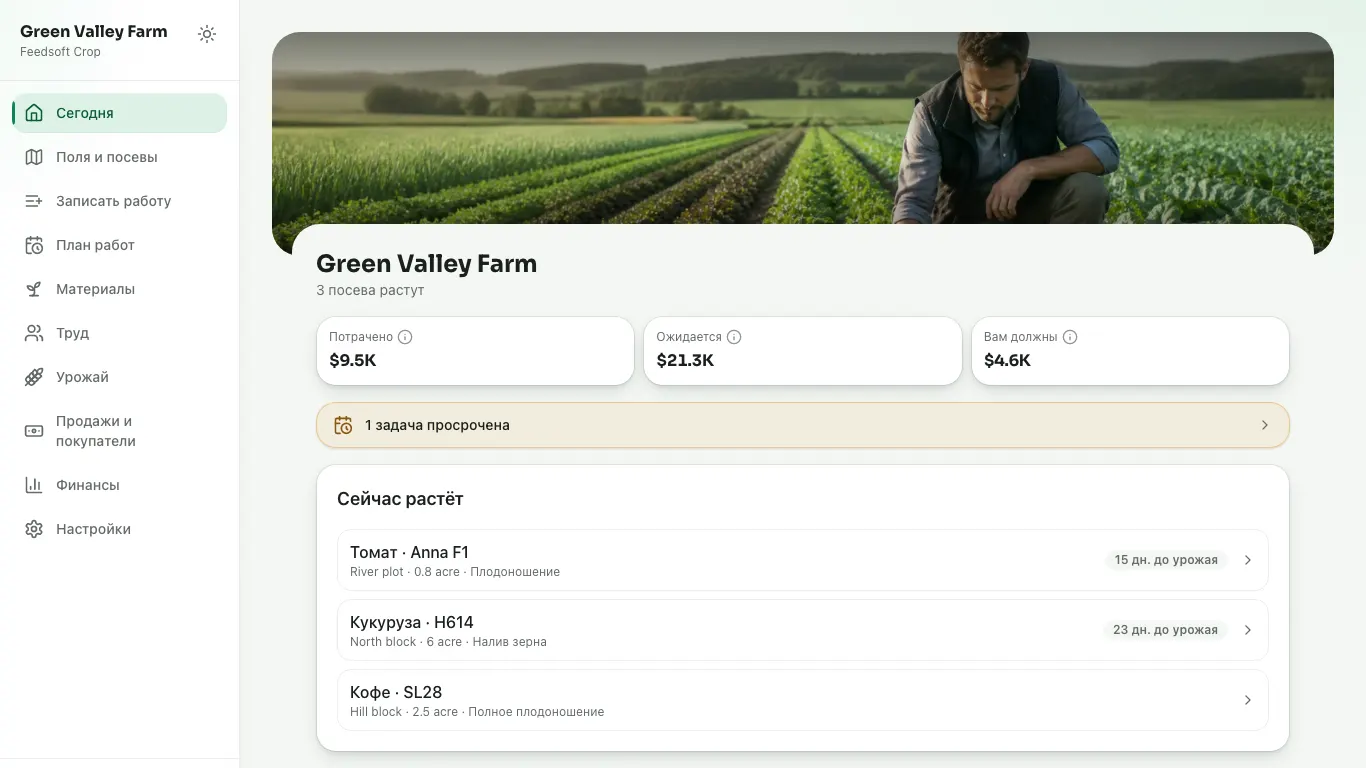Click the chevron on Томат · Anna F1 row
The width and height of the screenshot is (1366, 768).
1248,560
